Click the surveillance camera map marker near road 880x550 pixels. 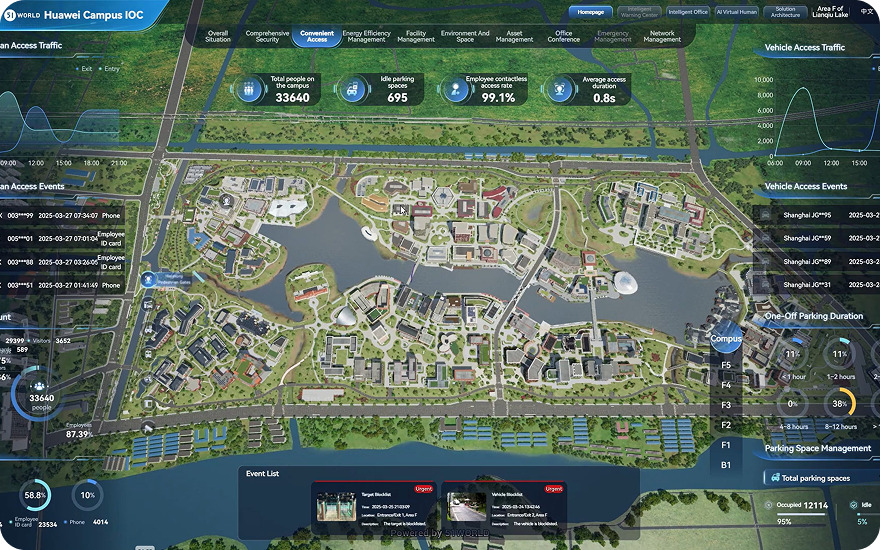click(x=148, y=428)
